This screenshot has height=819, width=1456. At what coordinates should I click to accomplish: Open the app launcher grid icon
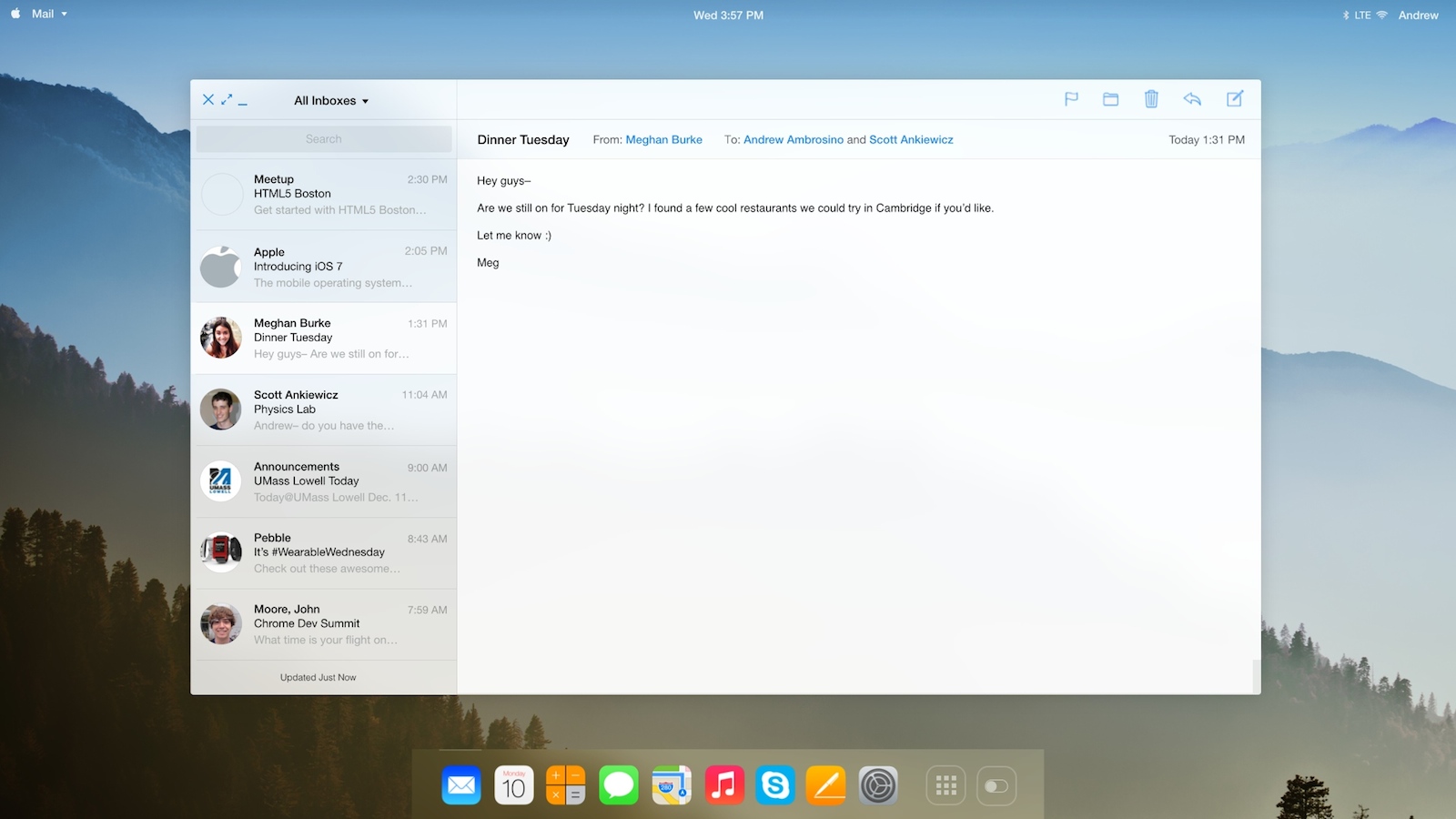pos(945,784)
